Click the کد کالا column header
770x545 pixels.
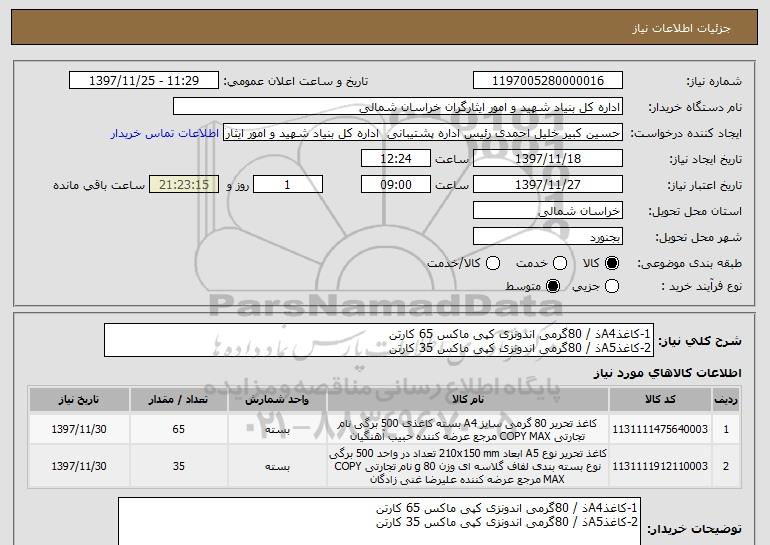660,400
